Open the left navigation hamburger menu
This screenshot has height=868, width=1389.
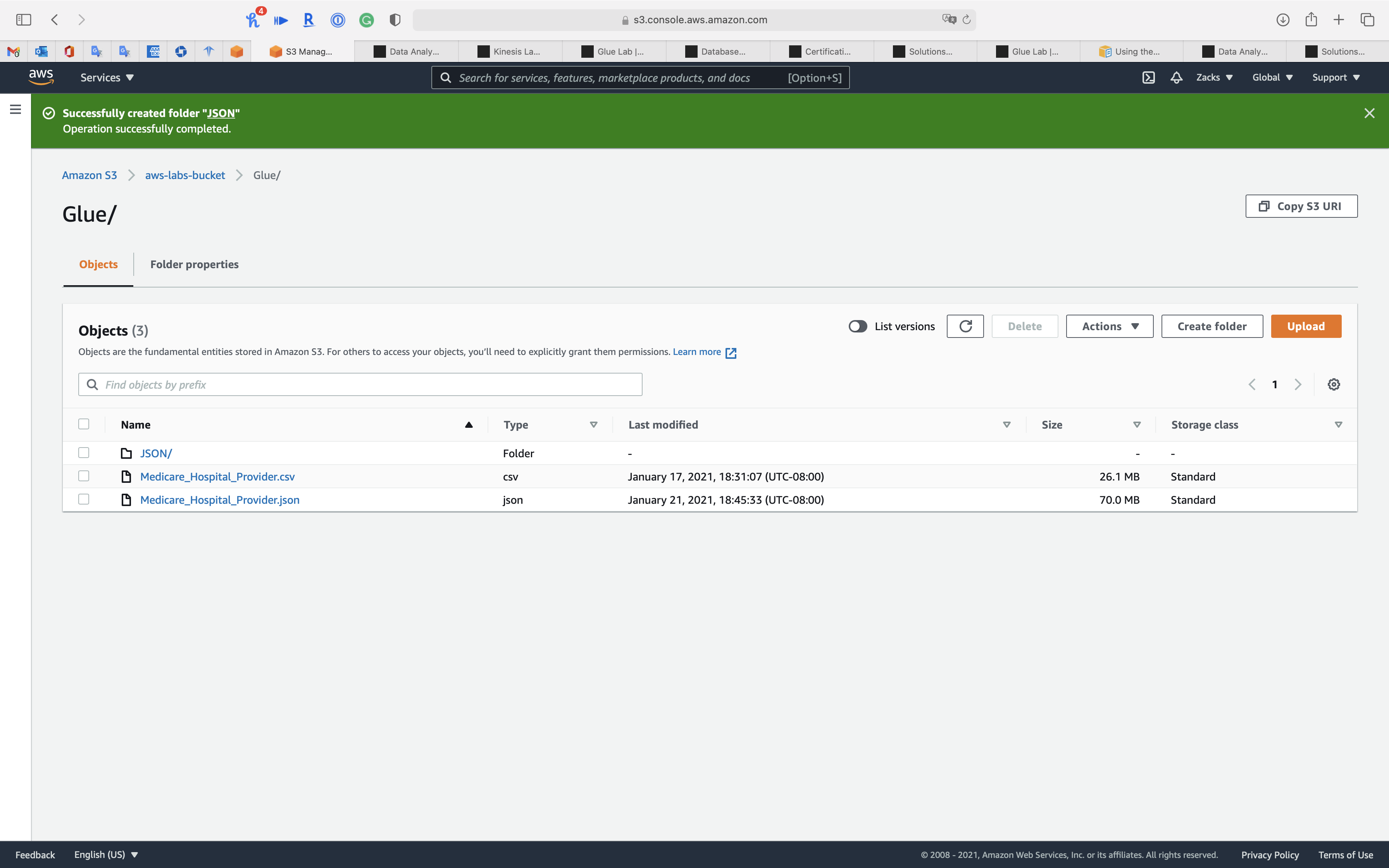[x=16, y=109]
